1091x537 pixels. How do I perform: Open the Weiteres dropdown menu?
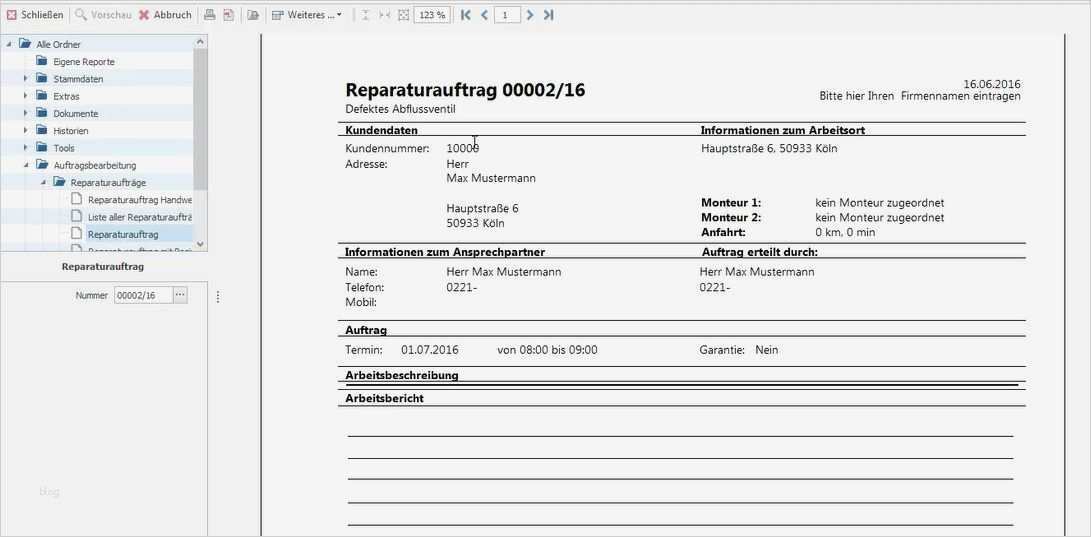[x=306, y=15]
